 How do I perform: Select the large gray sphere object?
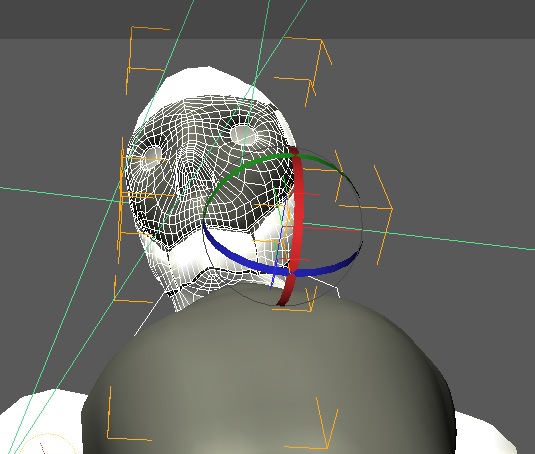270,374
